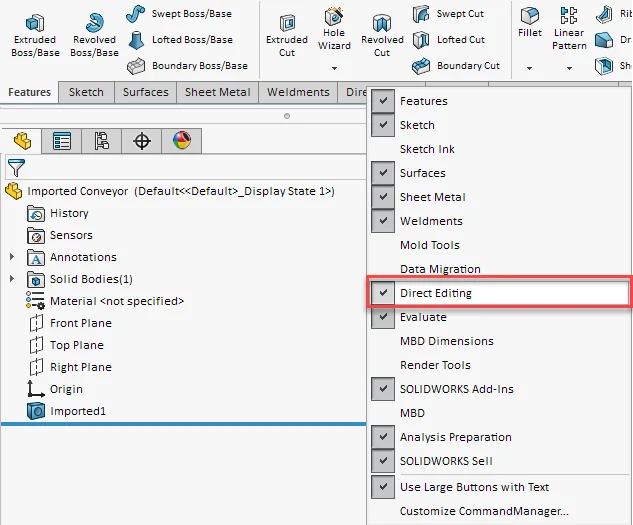Toggle Surfaces tab in menu

pyautogui.click(x=499, y=173)
